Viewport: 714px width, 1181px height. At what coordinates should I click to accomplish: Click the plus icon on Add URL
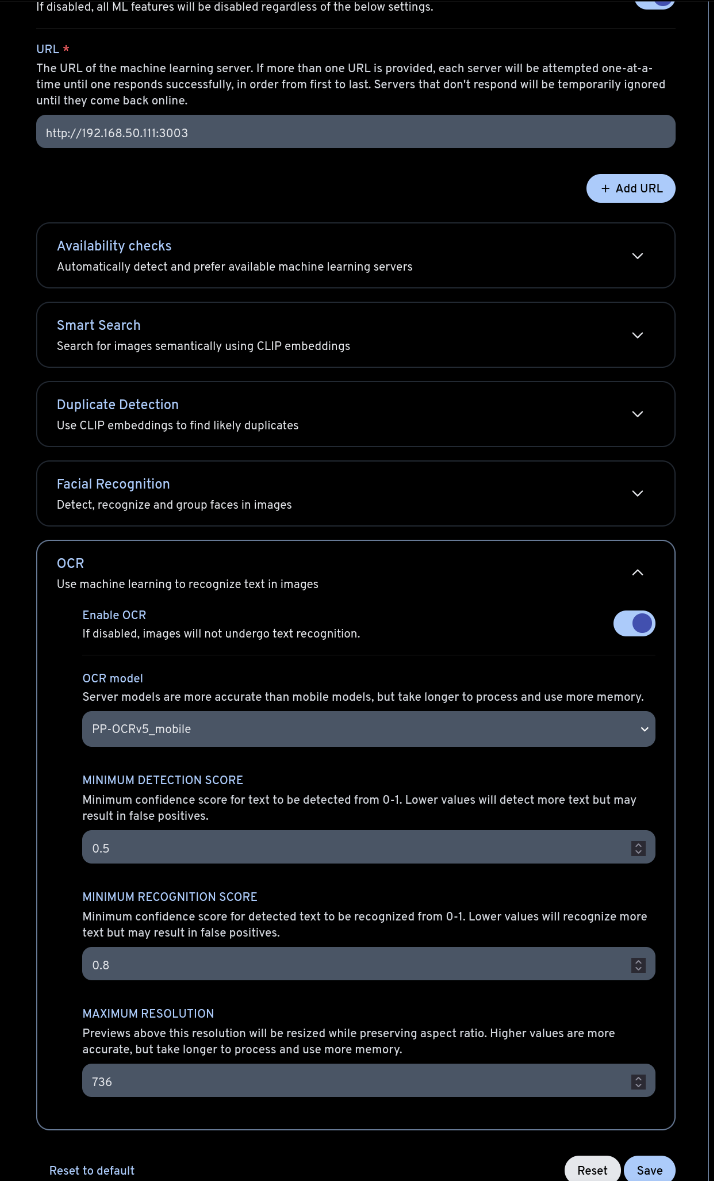tap(605, 188)
